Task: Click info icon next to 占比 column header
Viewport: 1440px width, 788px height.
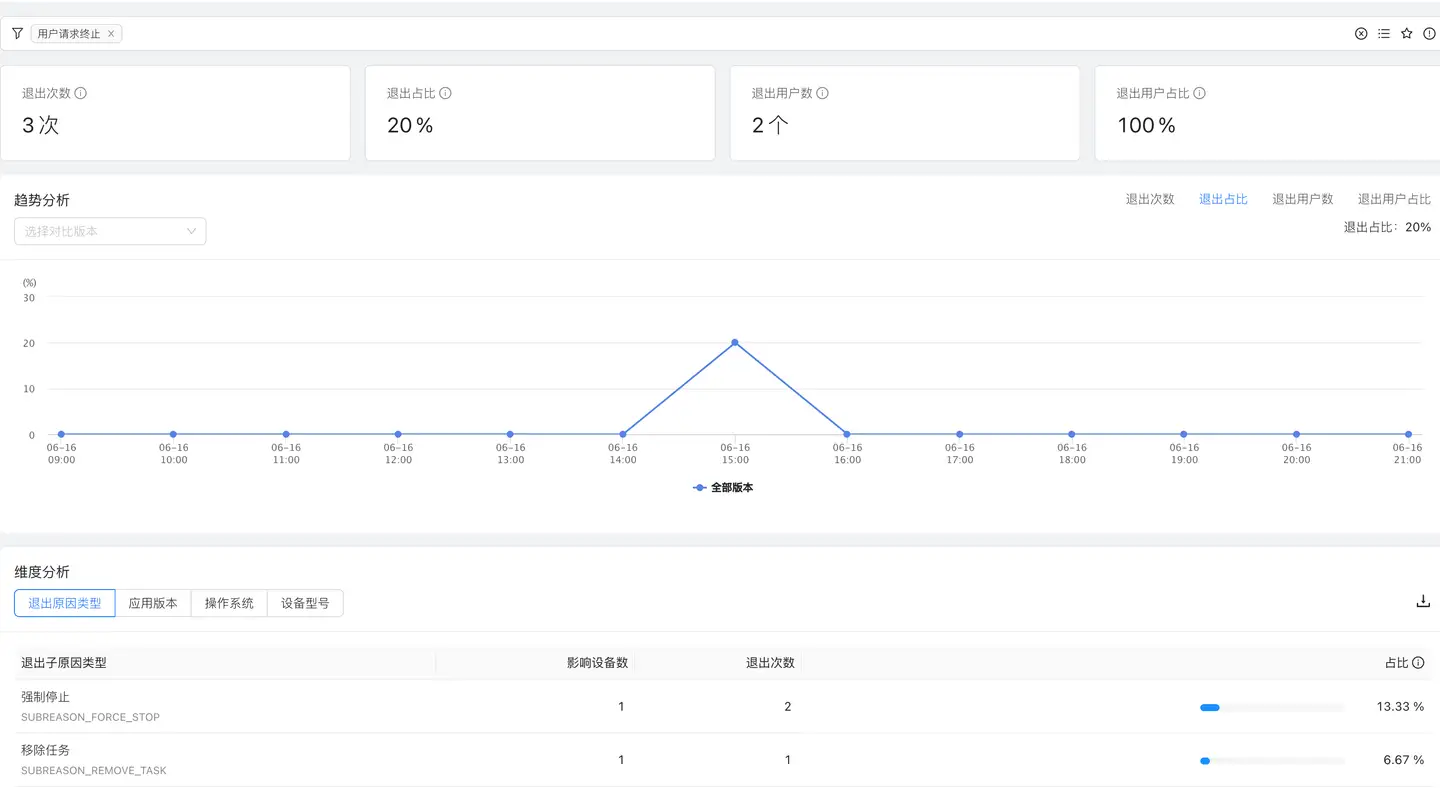Action: pyautogui.click(x=1418, y=663)
